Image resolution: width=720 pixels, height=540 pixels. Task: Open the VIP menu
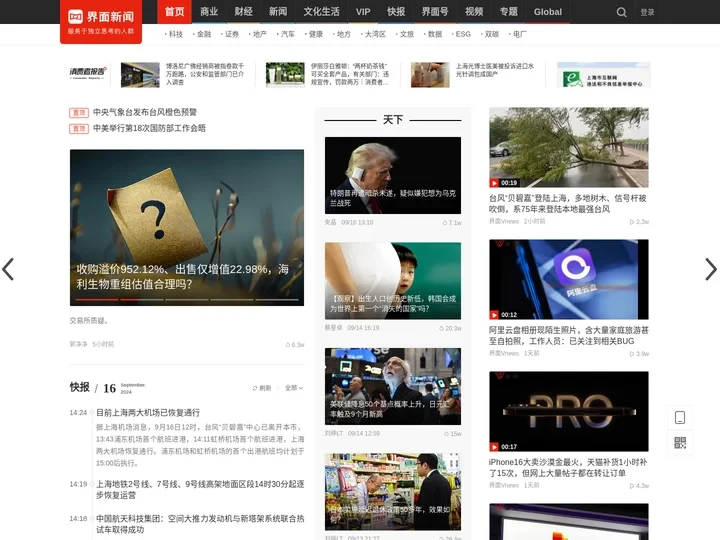(x=363, y=11)
